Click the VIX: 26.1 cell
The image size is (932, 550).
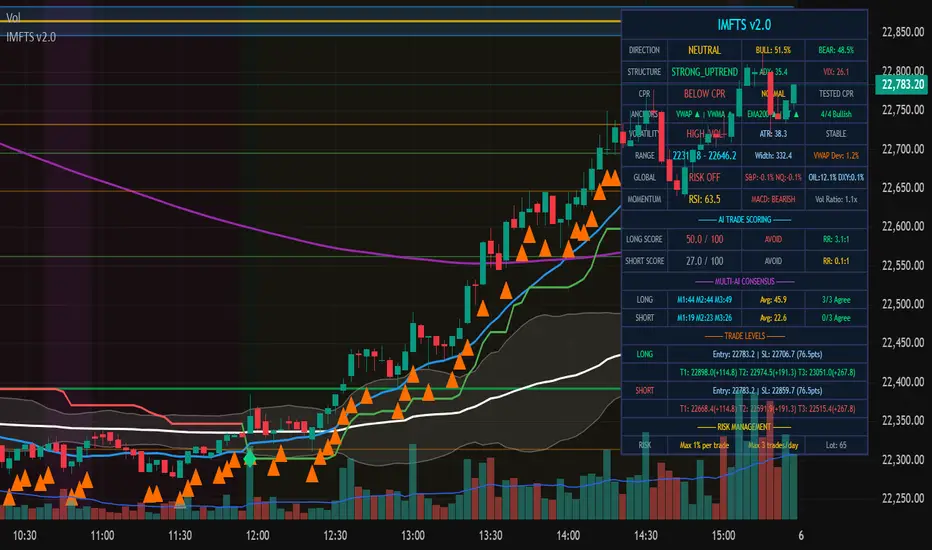click(x=836, y=72)
